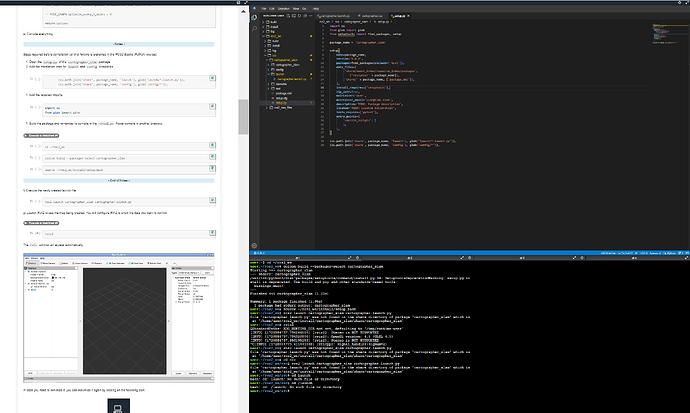The width and height of the screenshot is (690, 413).
Task: Click src in editor breadcrumb
Action: (x=337, y=22)
